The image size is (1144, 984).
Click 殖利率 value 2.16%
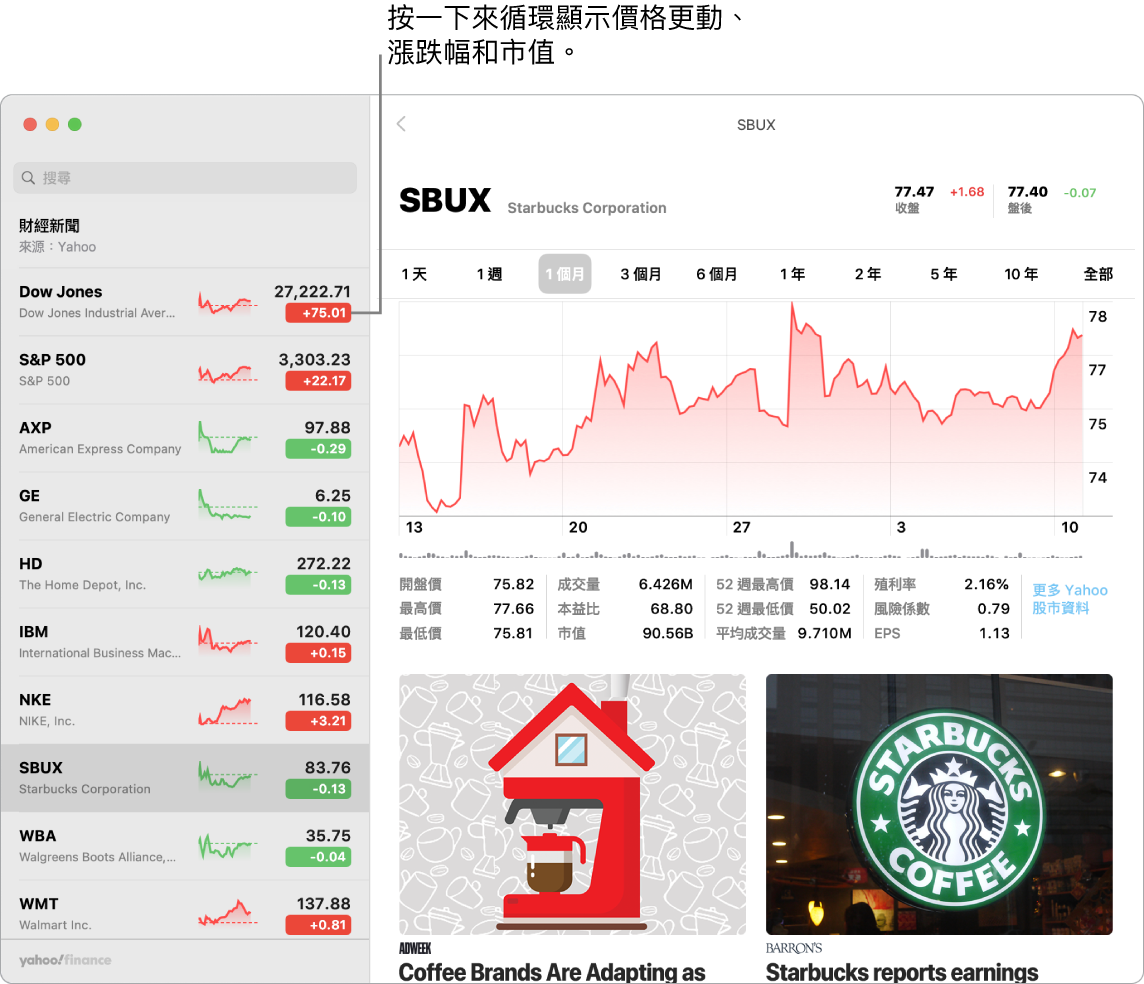pyautogui.click(x=986, y=584)
